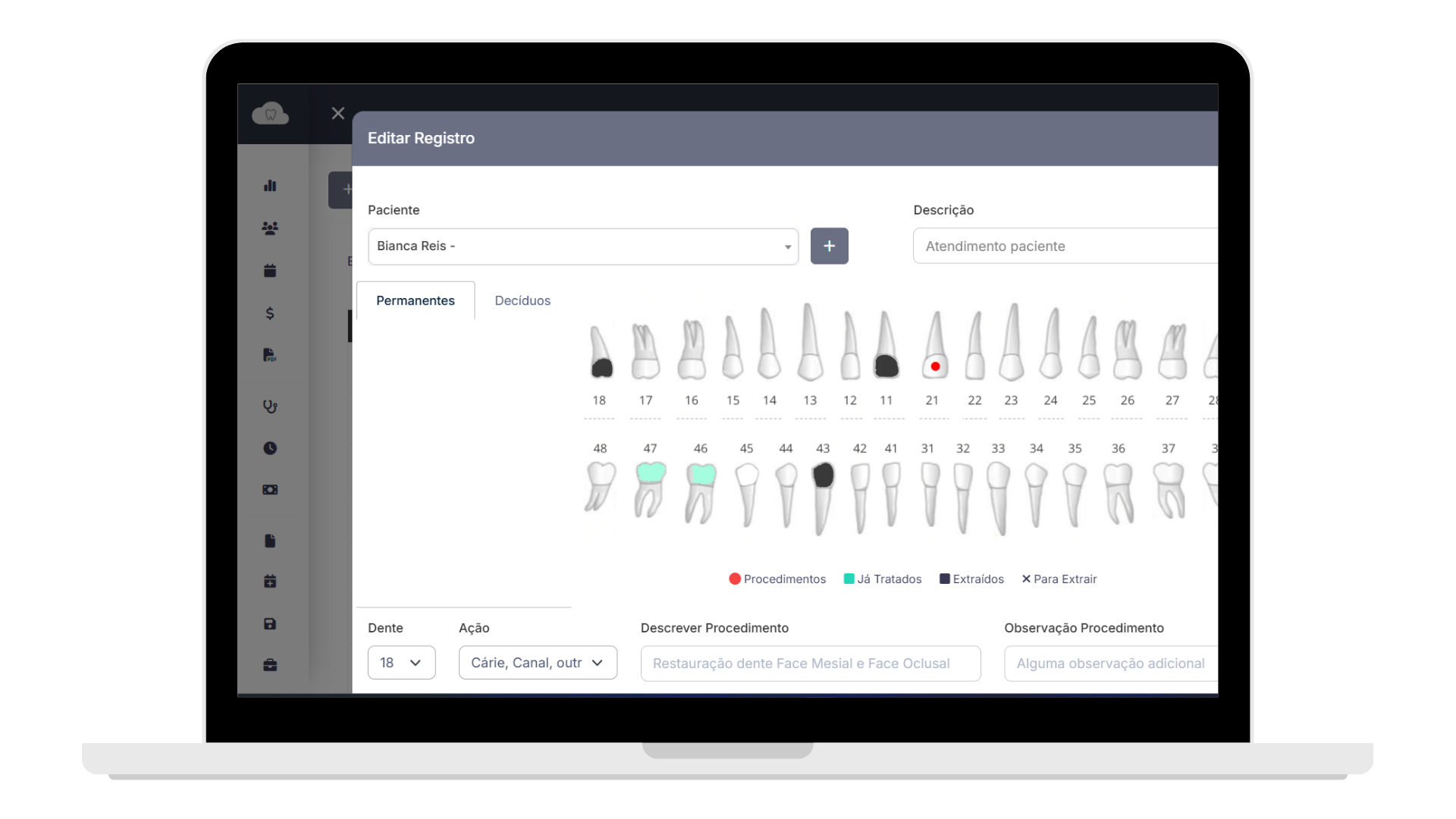Open the calendar sidebar icon
Viewport: 1456px width, 819px height.
[x=270, y=271]
